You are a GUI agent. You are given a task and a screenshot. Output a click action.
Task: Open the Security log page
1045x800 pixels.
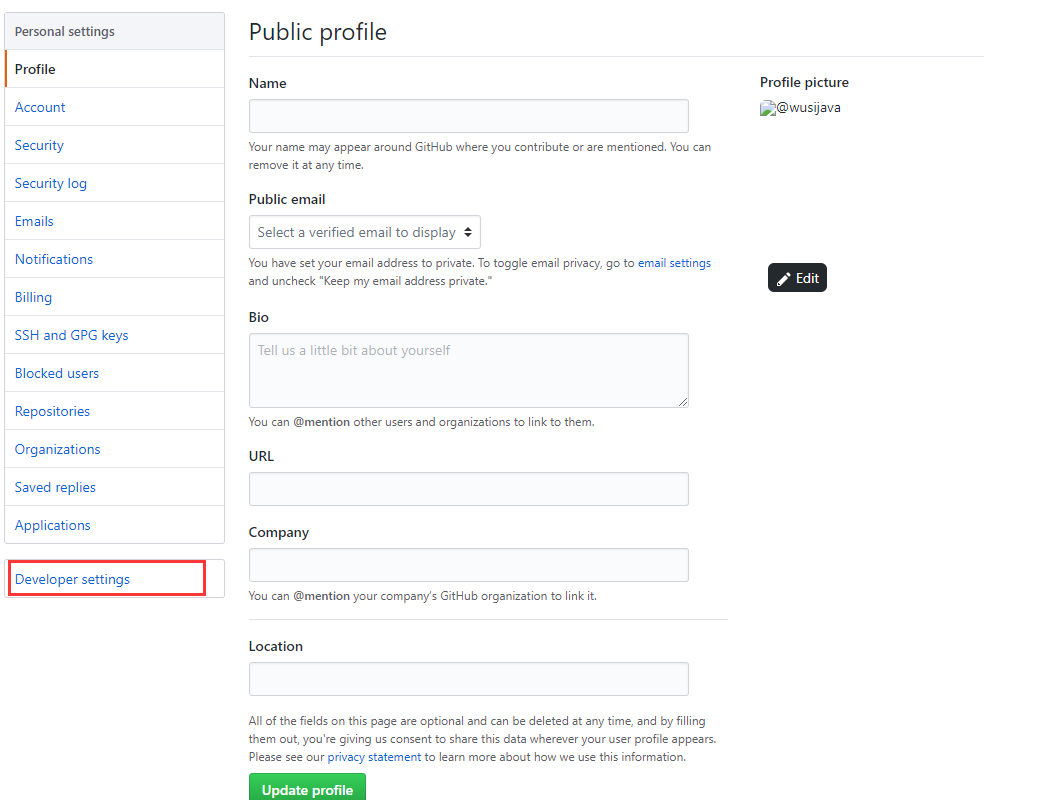(51, 183)
